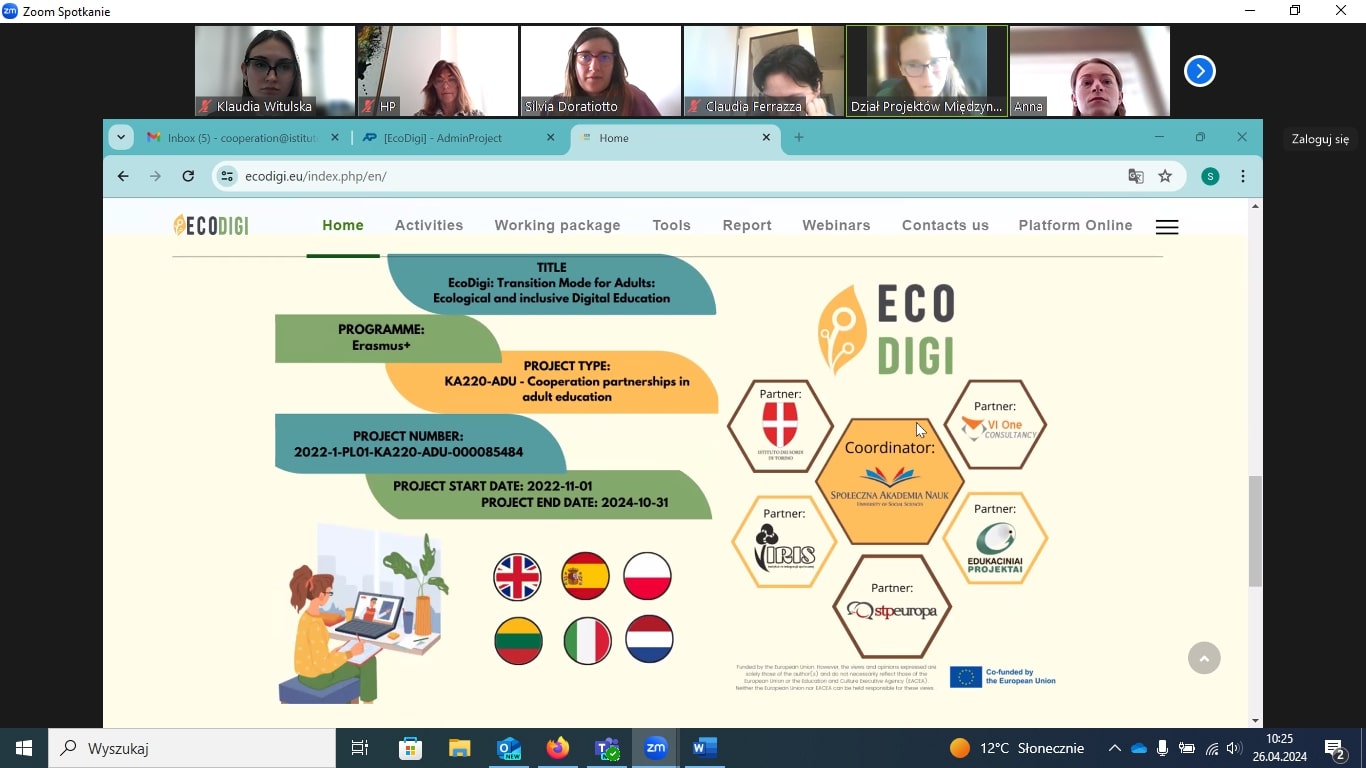Click the ECODIGI site logo
Screen dimensions: 1366x768
211,225
